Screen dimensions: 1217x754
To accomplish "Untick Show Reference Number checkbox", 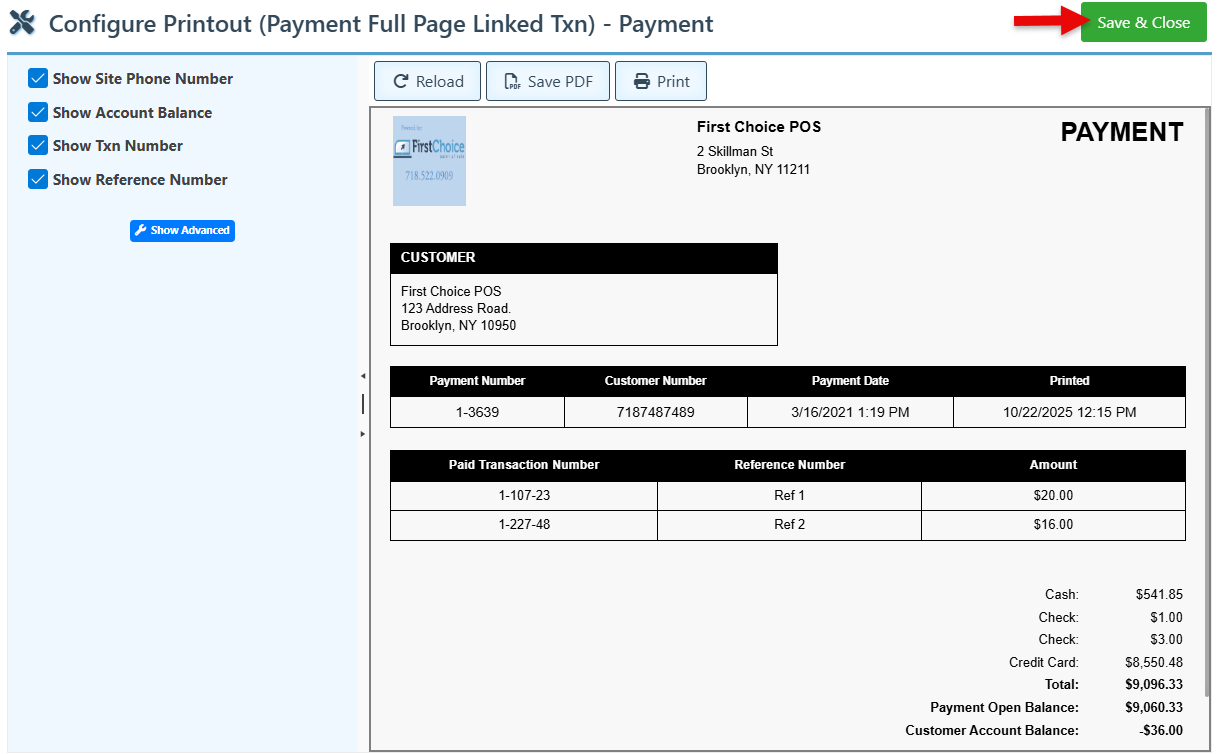I will tap(39, 180).
